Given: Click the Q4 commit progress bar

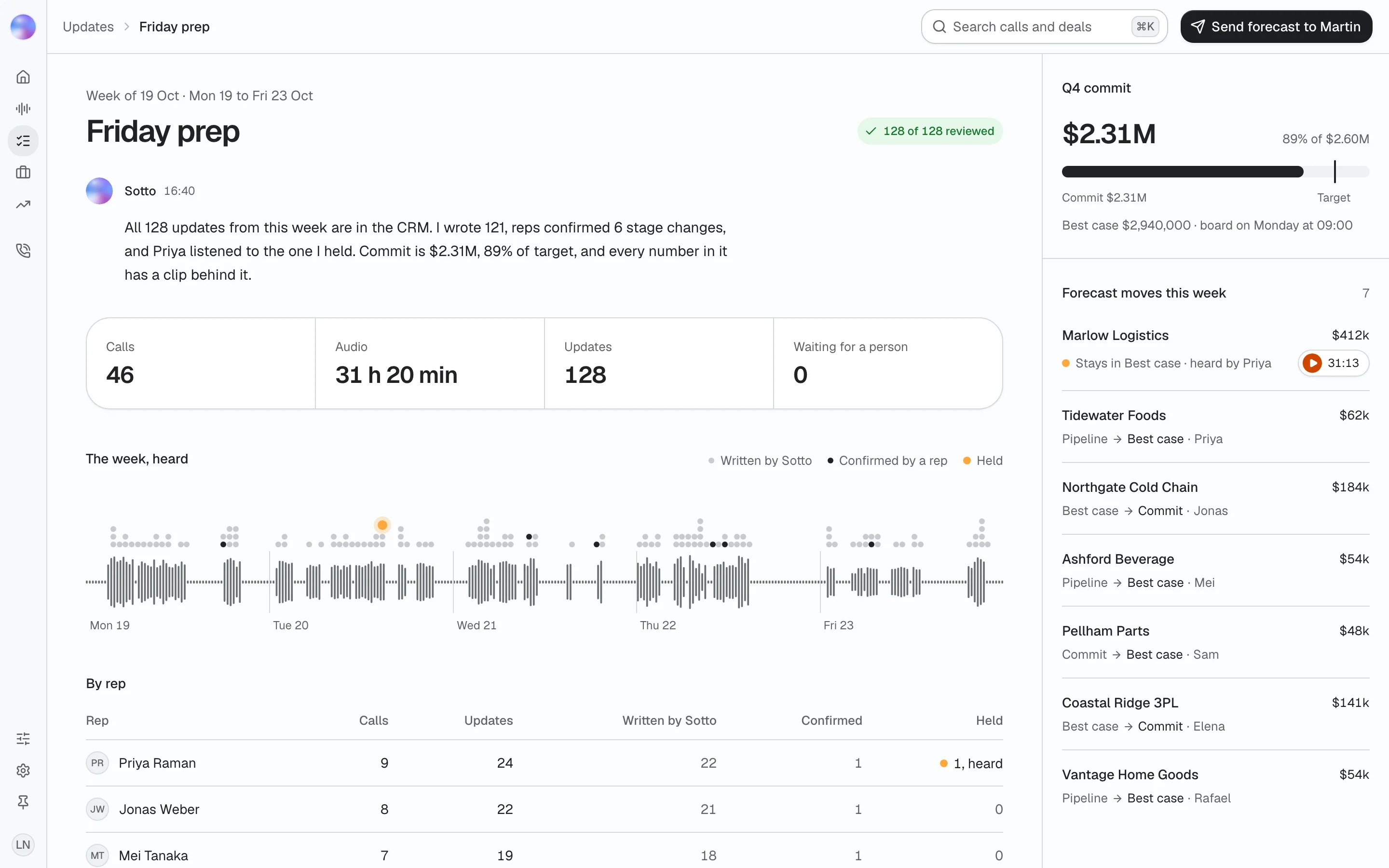Looking at the screenshot, I should [x=1215, y=172].
